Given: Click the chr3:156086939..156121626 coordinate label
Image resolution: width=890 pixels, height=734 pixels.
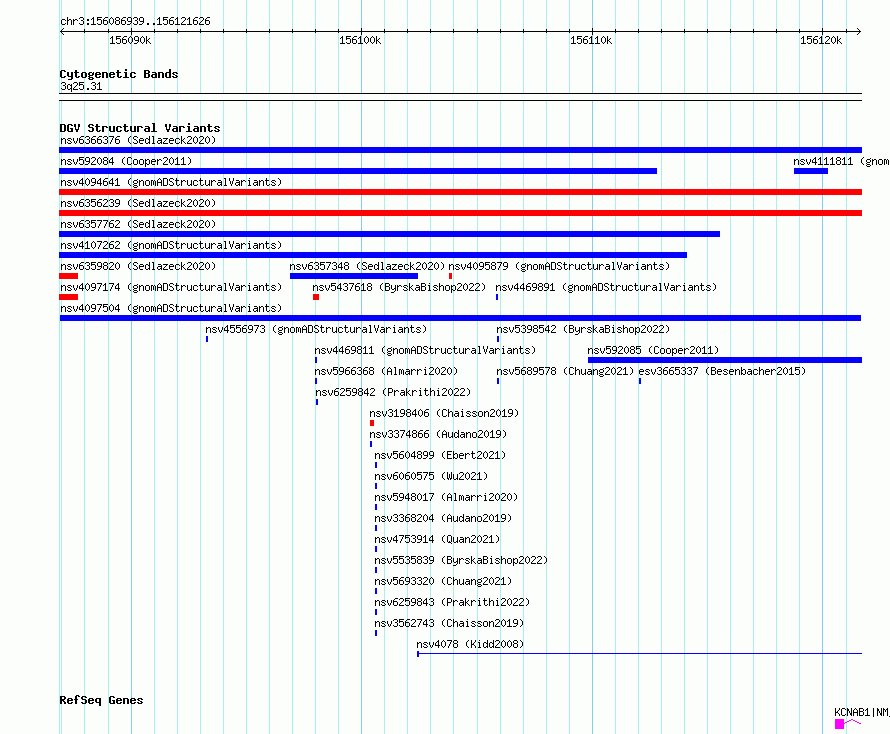Looking at the screenshot, I should coord(135,22).
